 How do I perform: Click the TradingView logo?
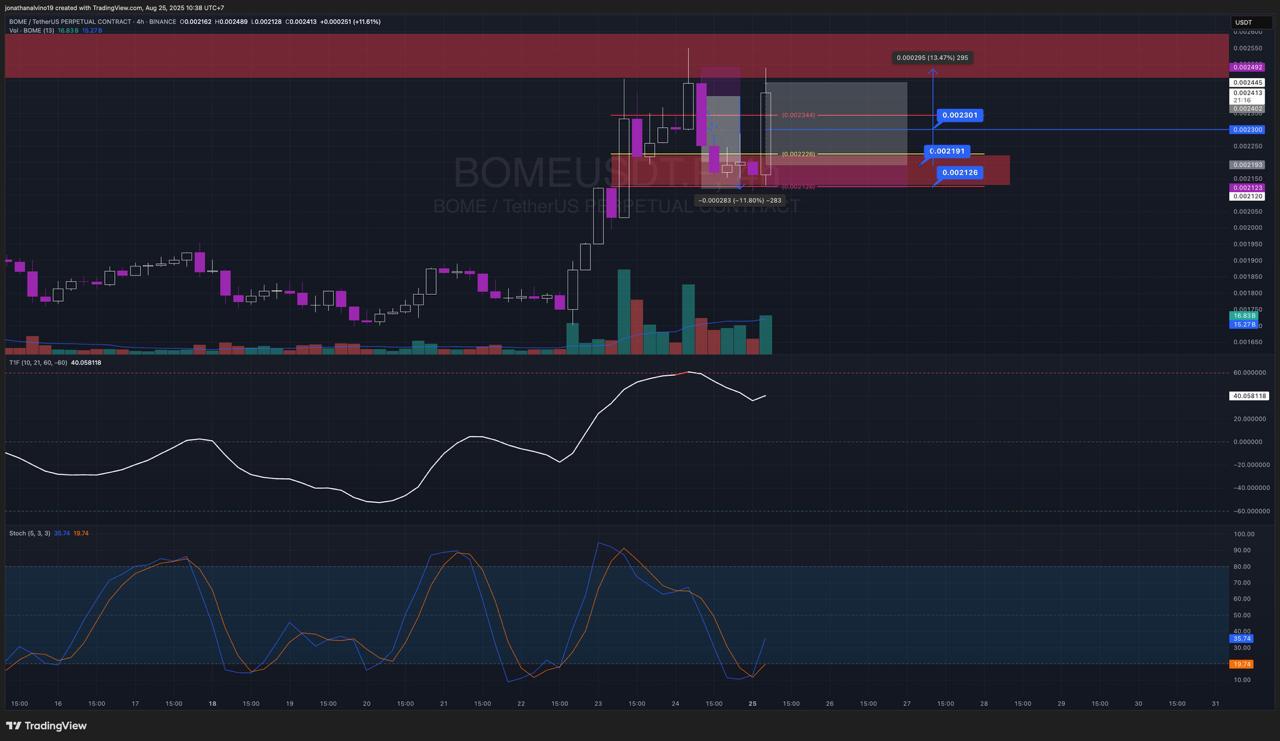click(46, 726)
